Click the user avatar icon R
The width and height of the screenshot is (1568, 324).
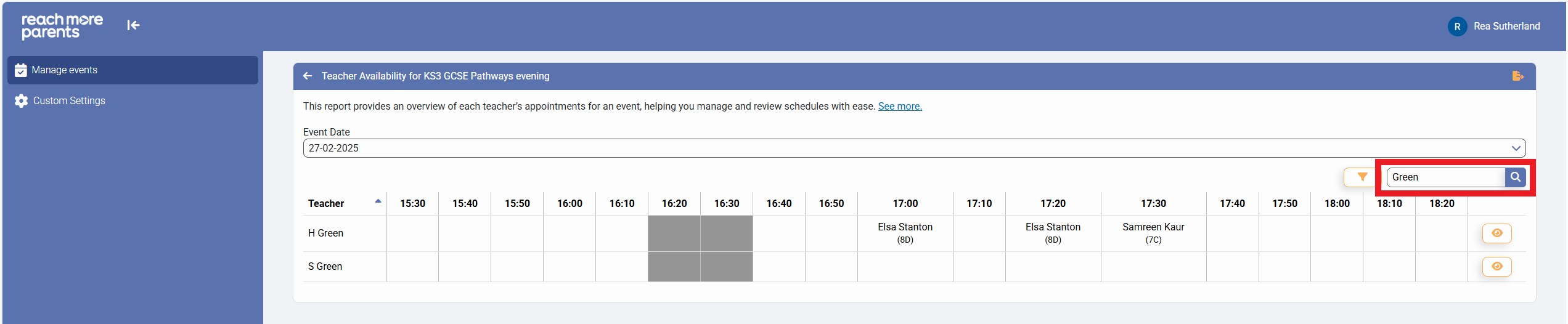tap(1457, 26)
